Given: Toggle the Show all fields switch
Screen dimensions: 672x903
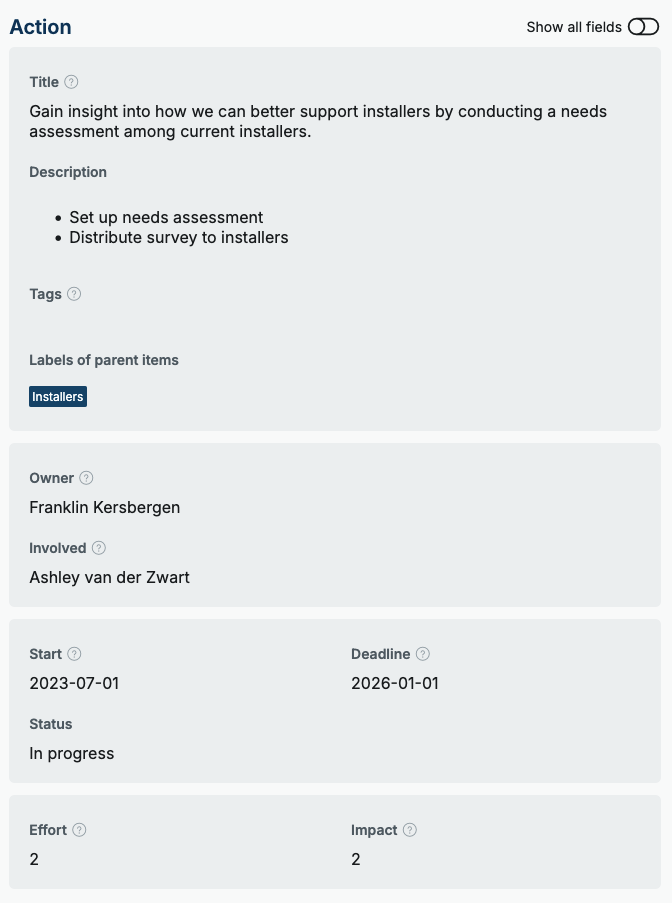Looking at the screenshot, I should pos(643,26).
